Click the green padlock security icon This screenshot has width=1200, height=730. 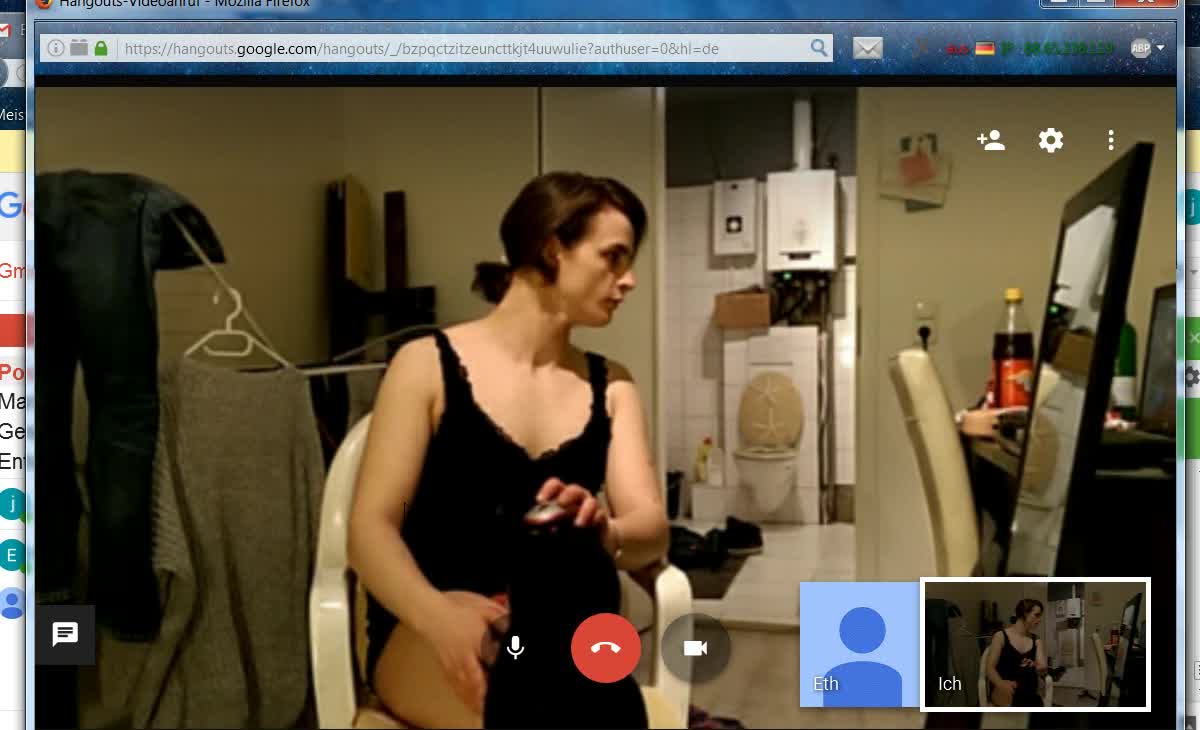101,48
